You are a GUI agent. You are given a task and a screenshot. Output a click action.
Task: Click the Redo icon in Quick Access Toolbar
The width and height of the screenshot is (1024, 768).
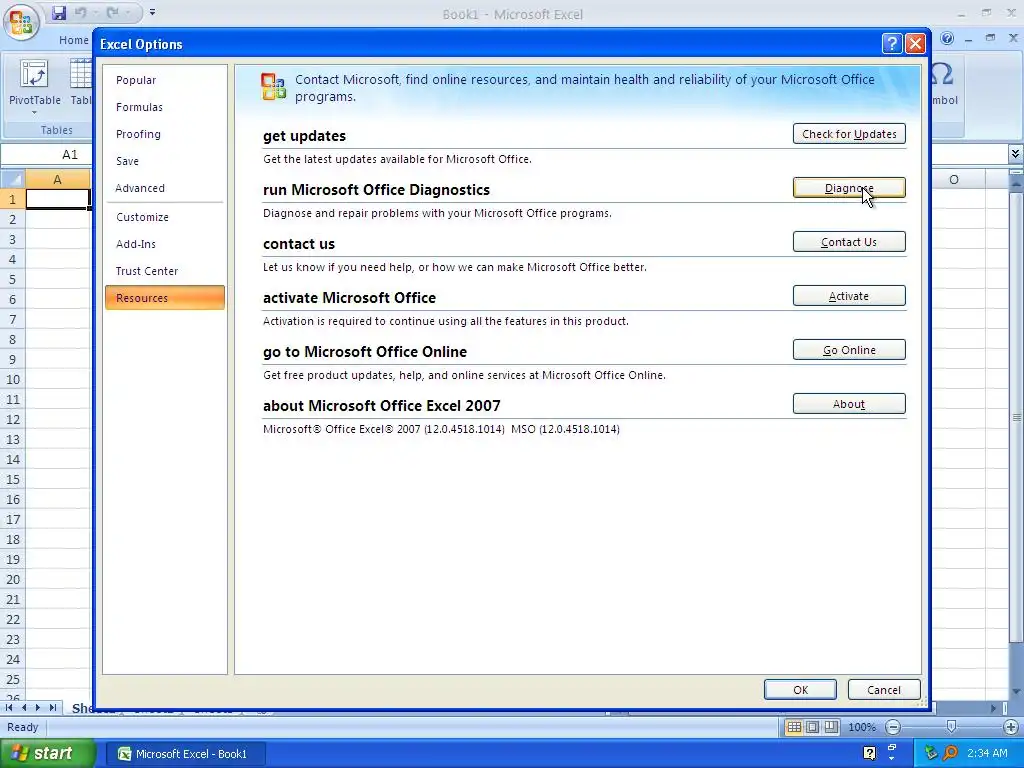[112, 12]
